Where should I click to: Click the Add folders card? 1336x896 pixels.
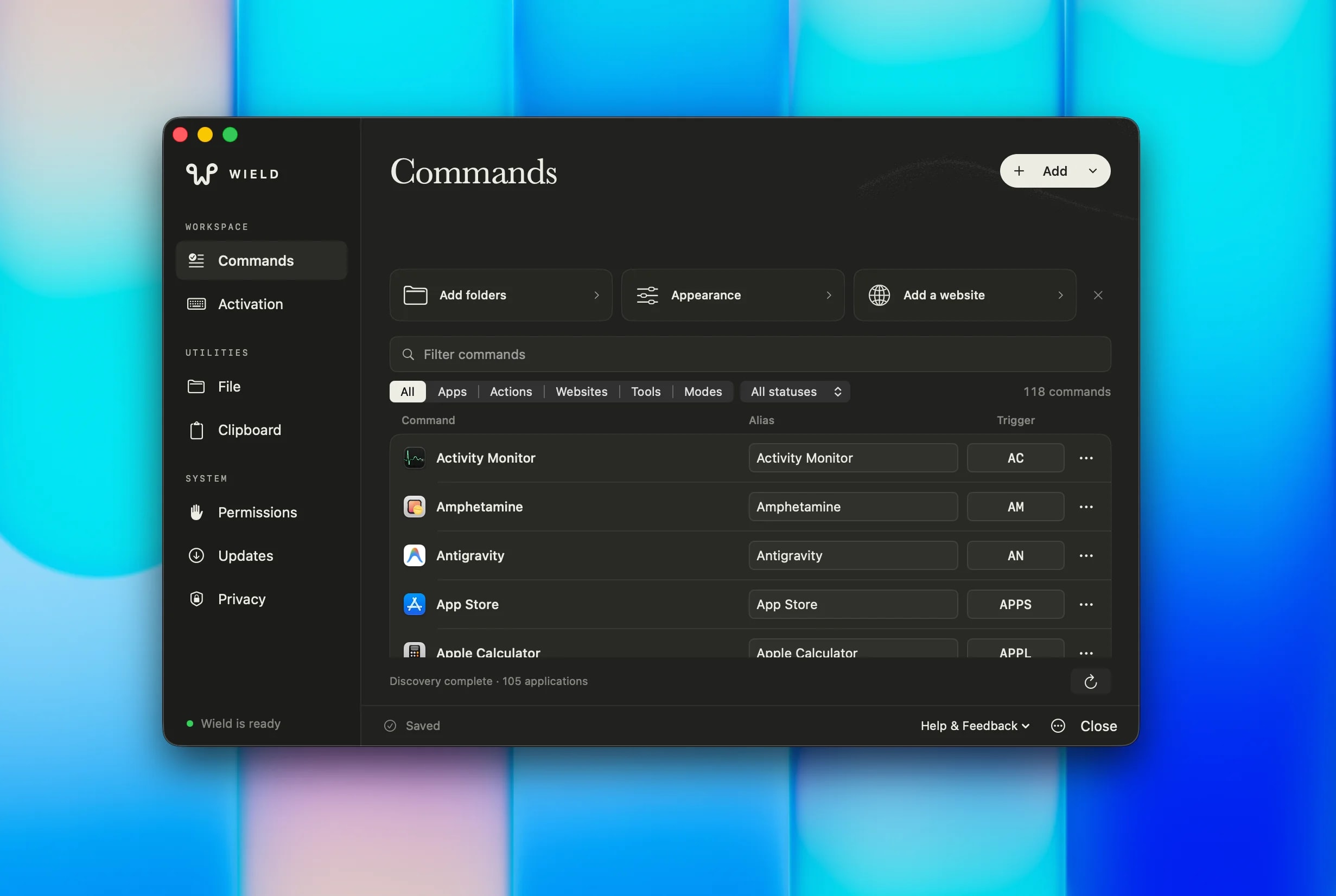tap(501, 295)
